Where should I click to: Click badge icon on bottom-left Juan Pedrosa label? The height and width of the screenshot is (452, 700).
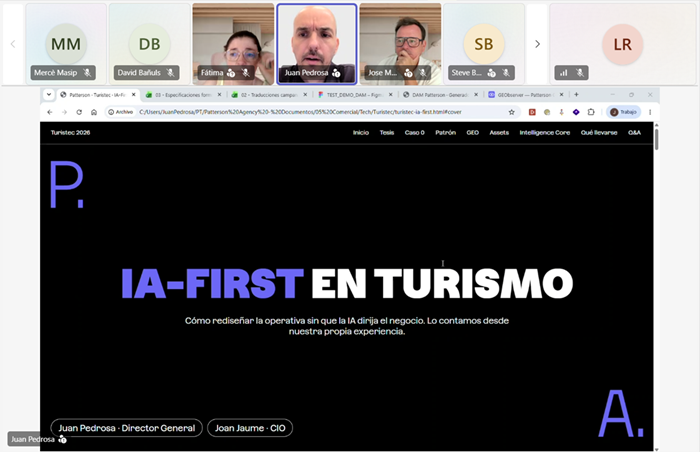(62, 439)
